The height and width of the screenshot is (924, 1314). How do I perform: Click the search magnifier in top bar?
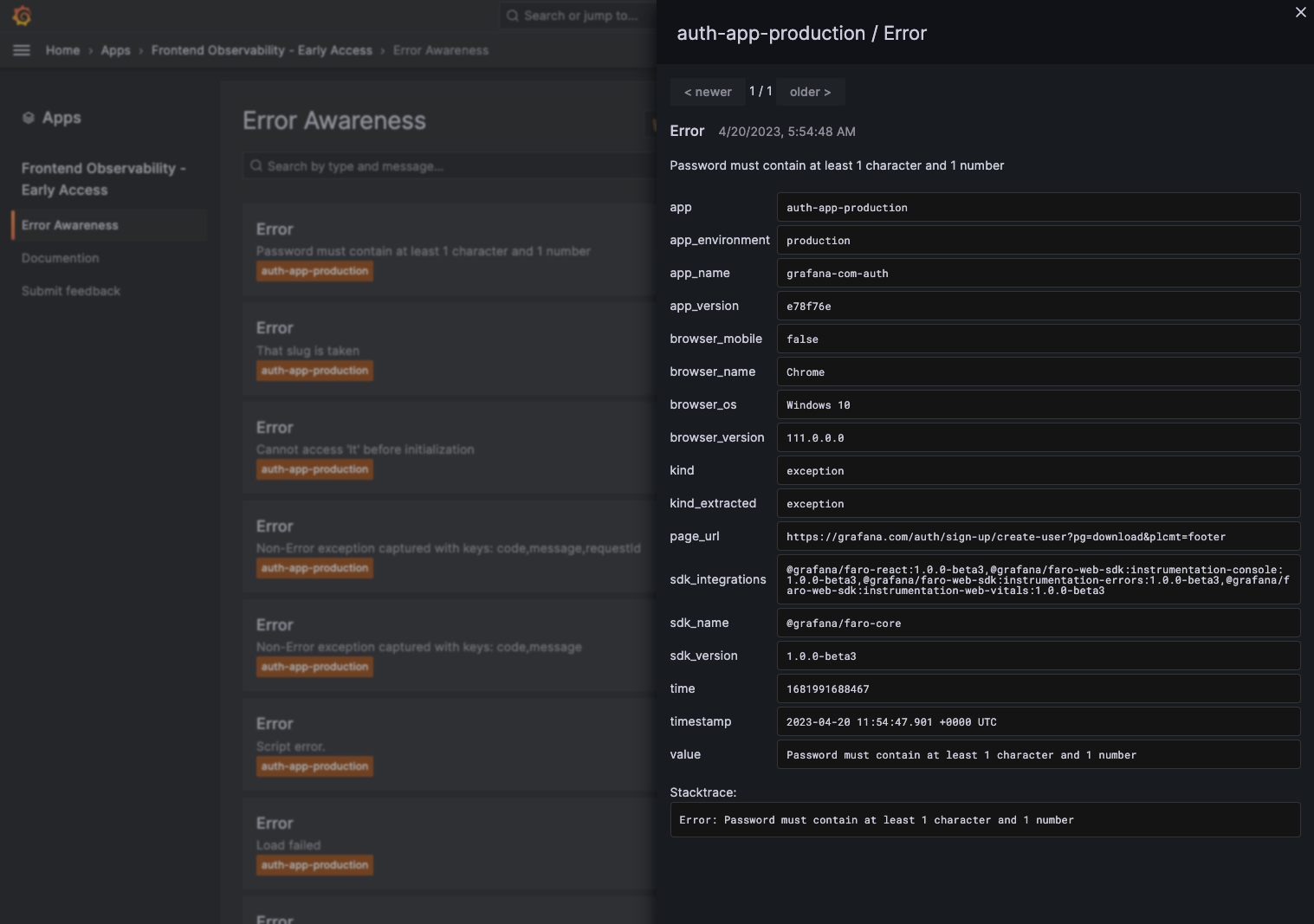[513, 16]
